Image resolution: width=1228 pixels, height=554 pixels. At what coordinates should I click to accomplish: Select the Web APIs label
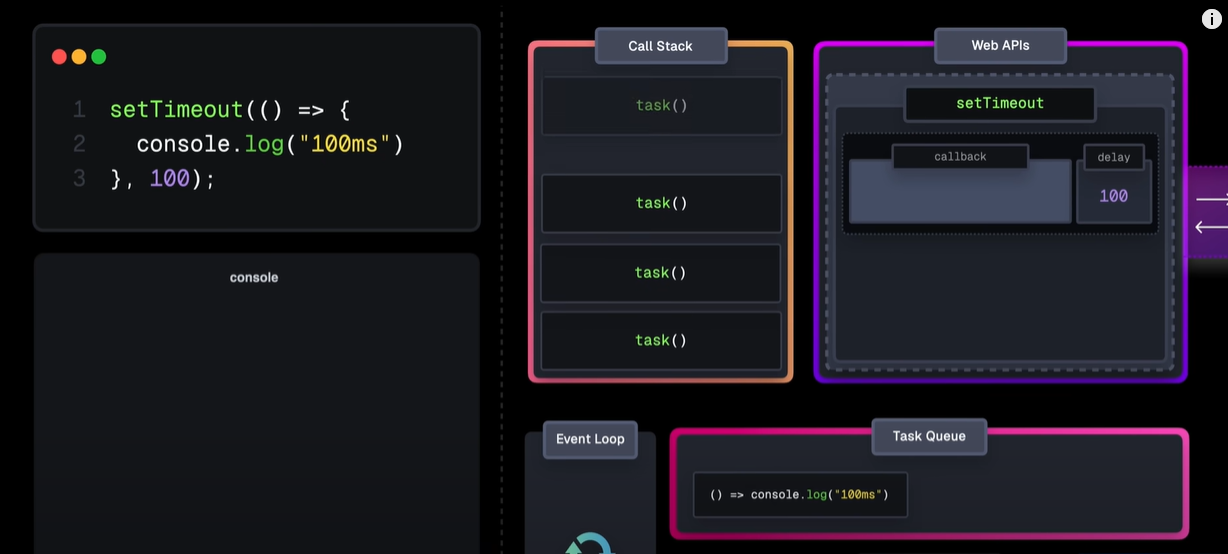[1000, 46]
